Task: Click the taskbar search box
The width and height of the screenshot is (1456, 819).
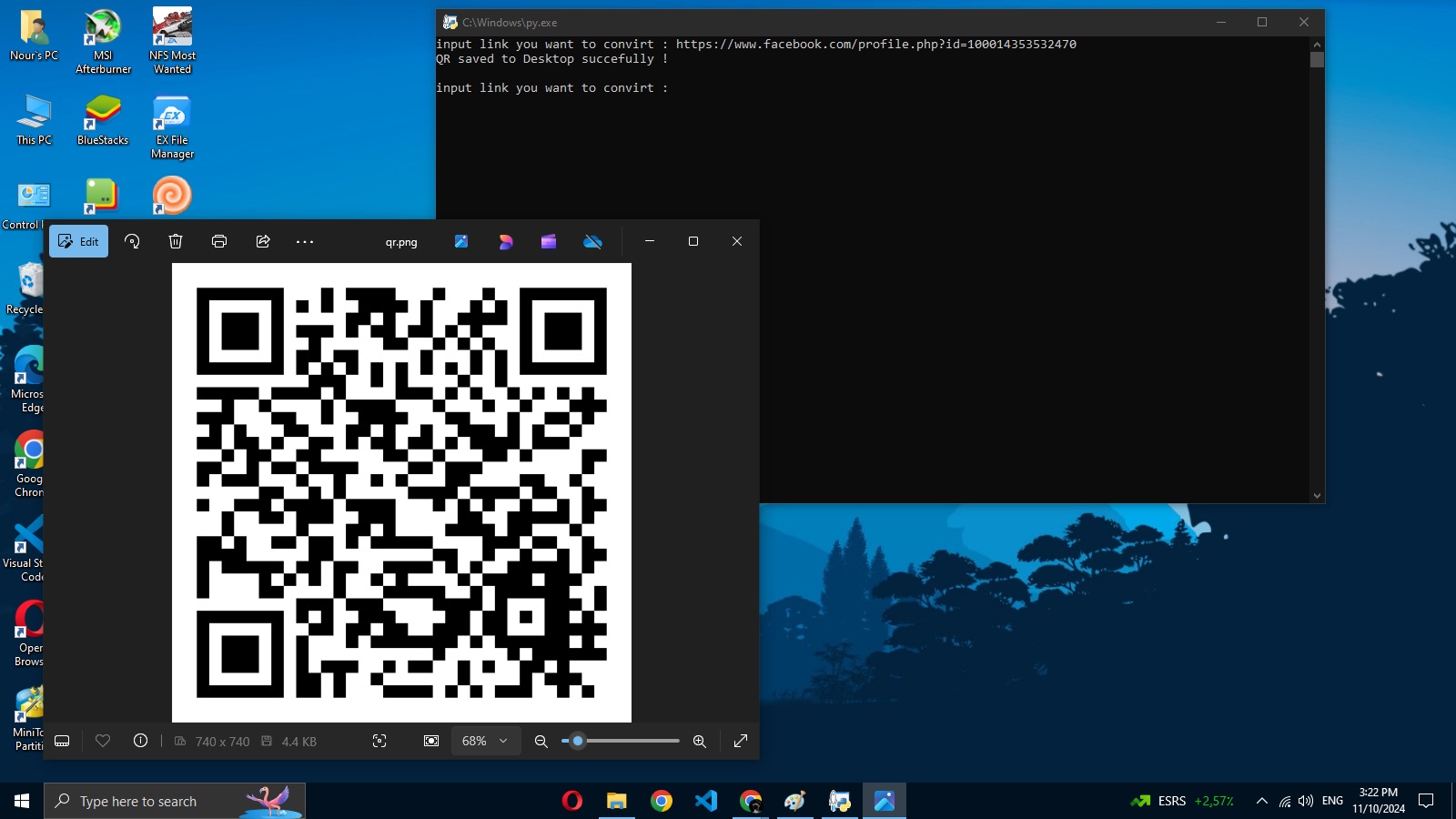Action: (175, 801)
